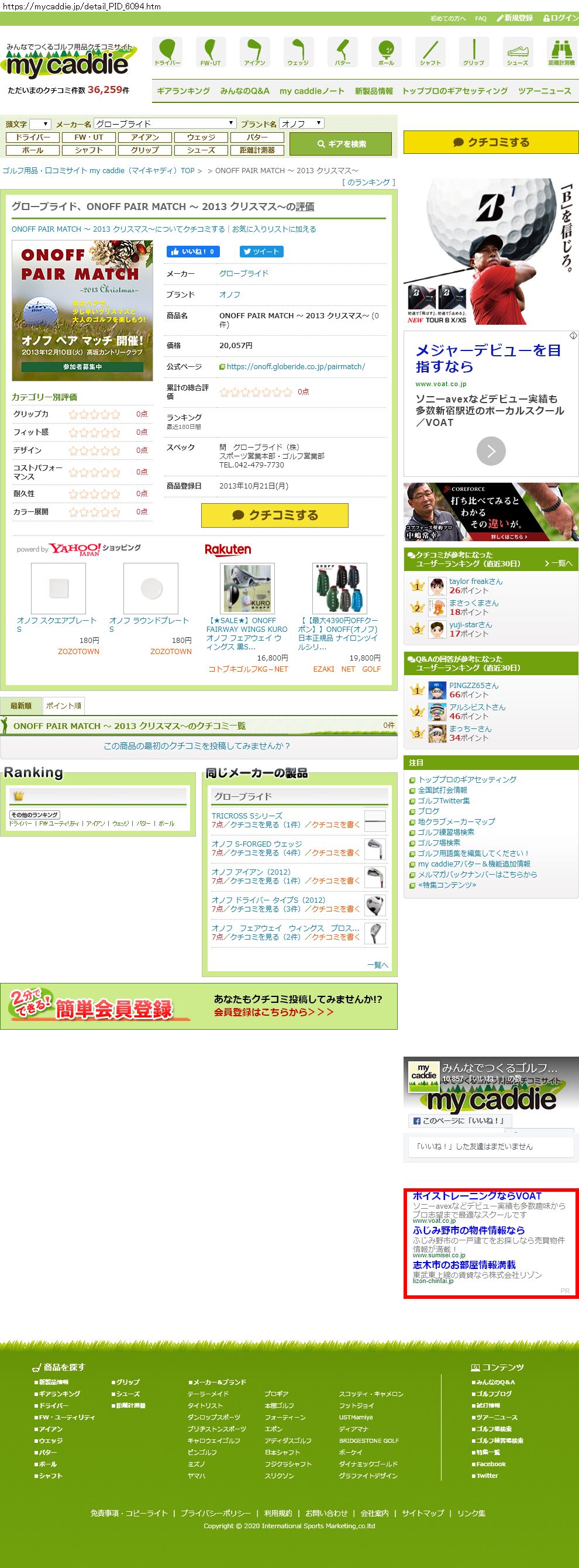Screen dimensions: 579x1568
Task: Click the ドライバー filter button in search box
Action: click(33, 137)
